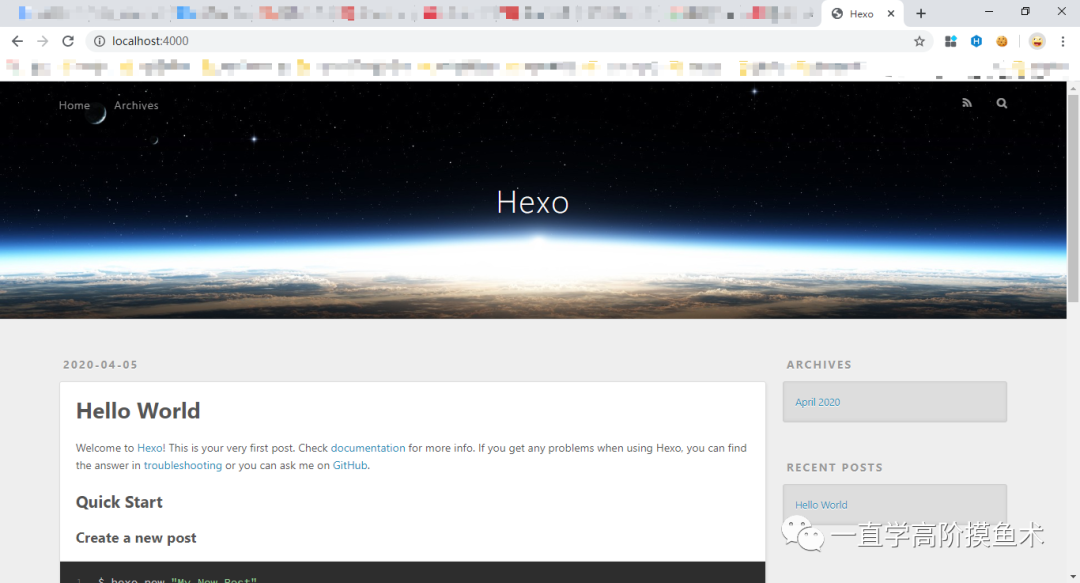Open the 2020-04-05 post date link

tap(101, 365)
